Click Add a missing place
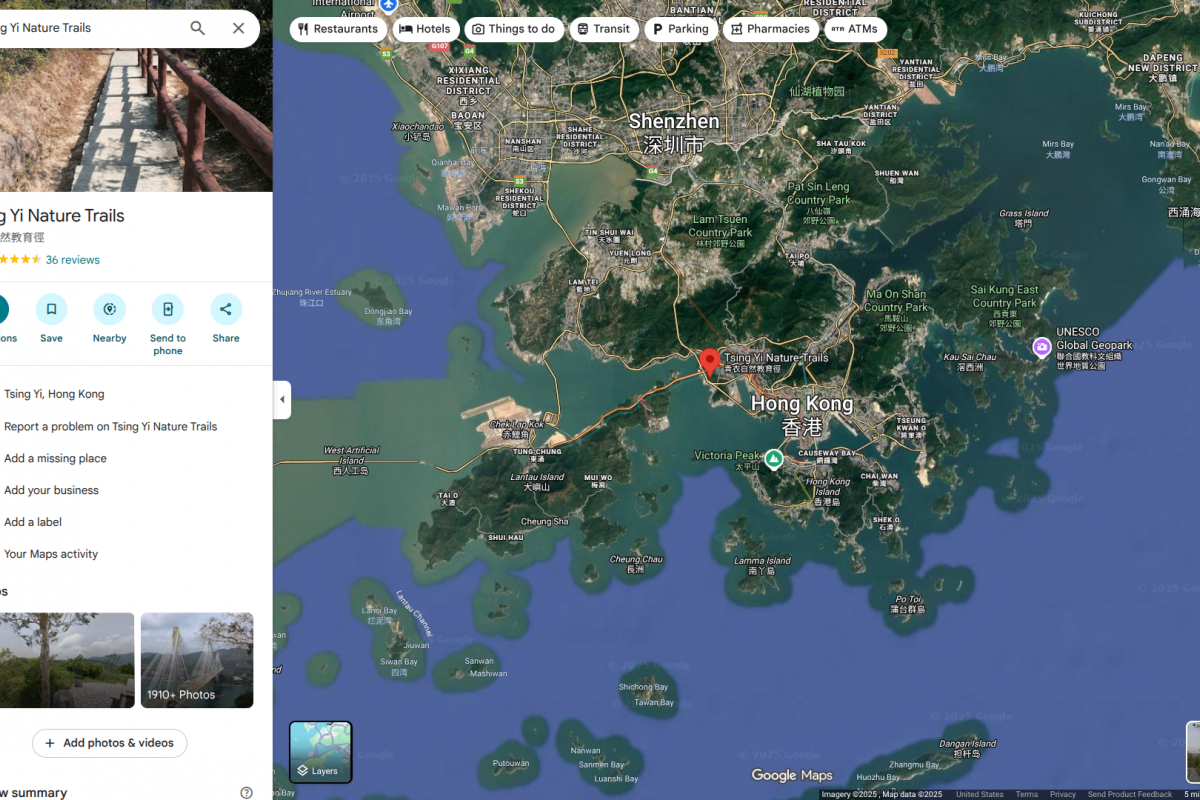The width and height of the screenshot is (1200, 800). point(55,458)
